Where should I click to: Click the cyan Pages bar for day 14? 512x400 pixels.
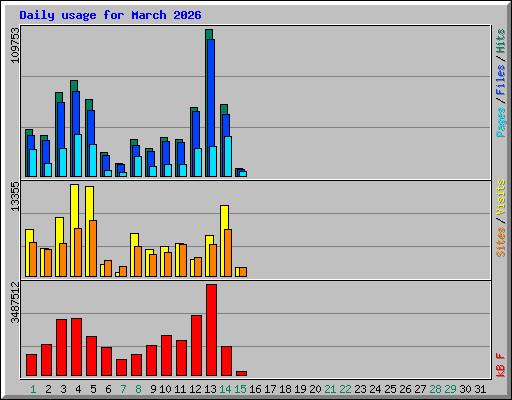228,156
